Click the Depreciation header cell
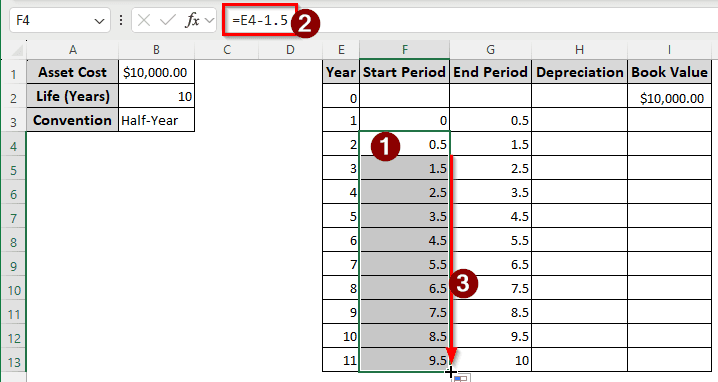The width and height of the screenshot is (718, 382). click(579, 72)
